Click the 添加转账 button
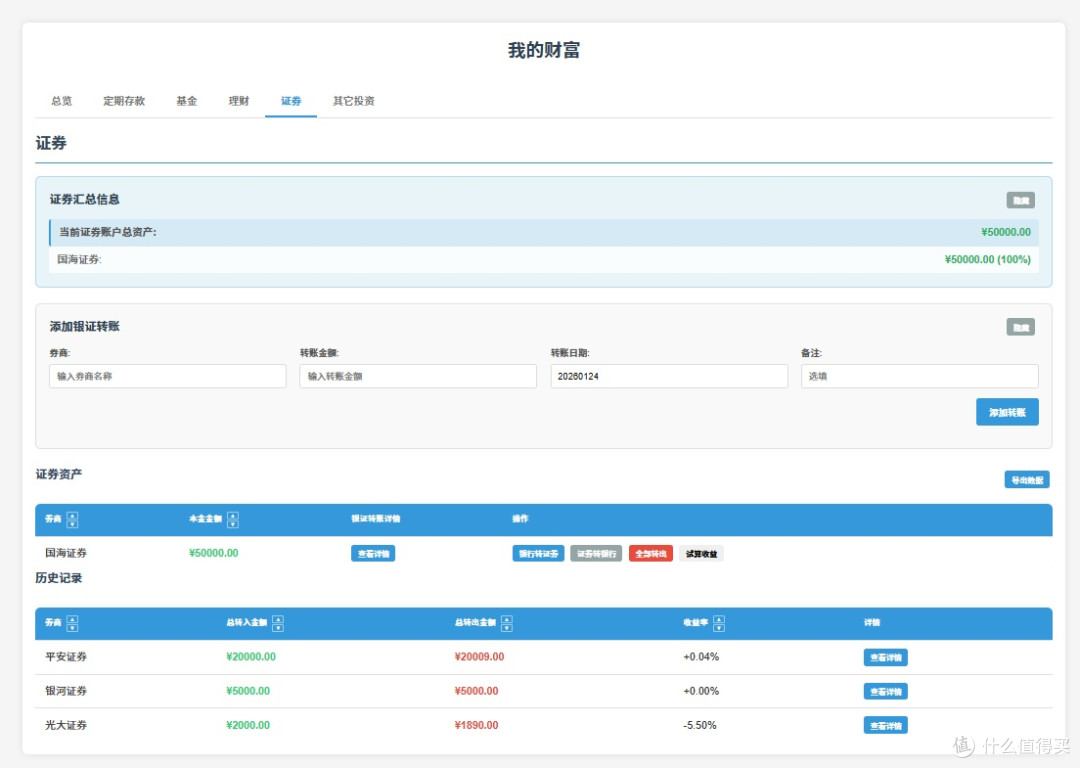This screenshot has height=768, width=1080. 1007,412
